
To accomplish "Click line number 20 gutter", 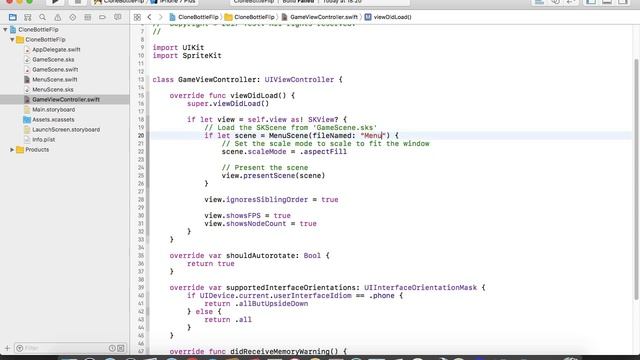I will pyautogui.click(x=141, y=136).
